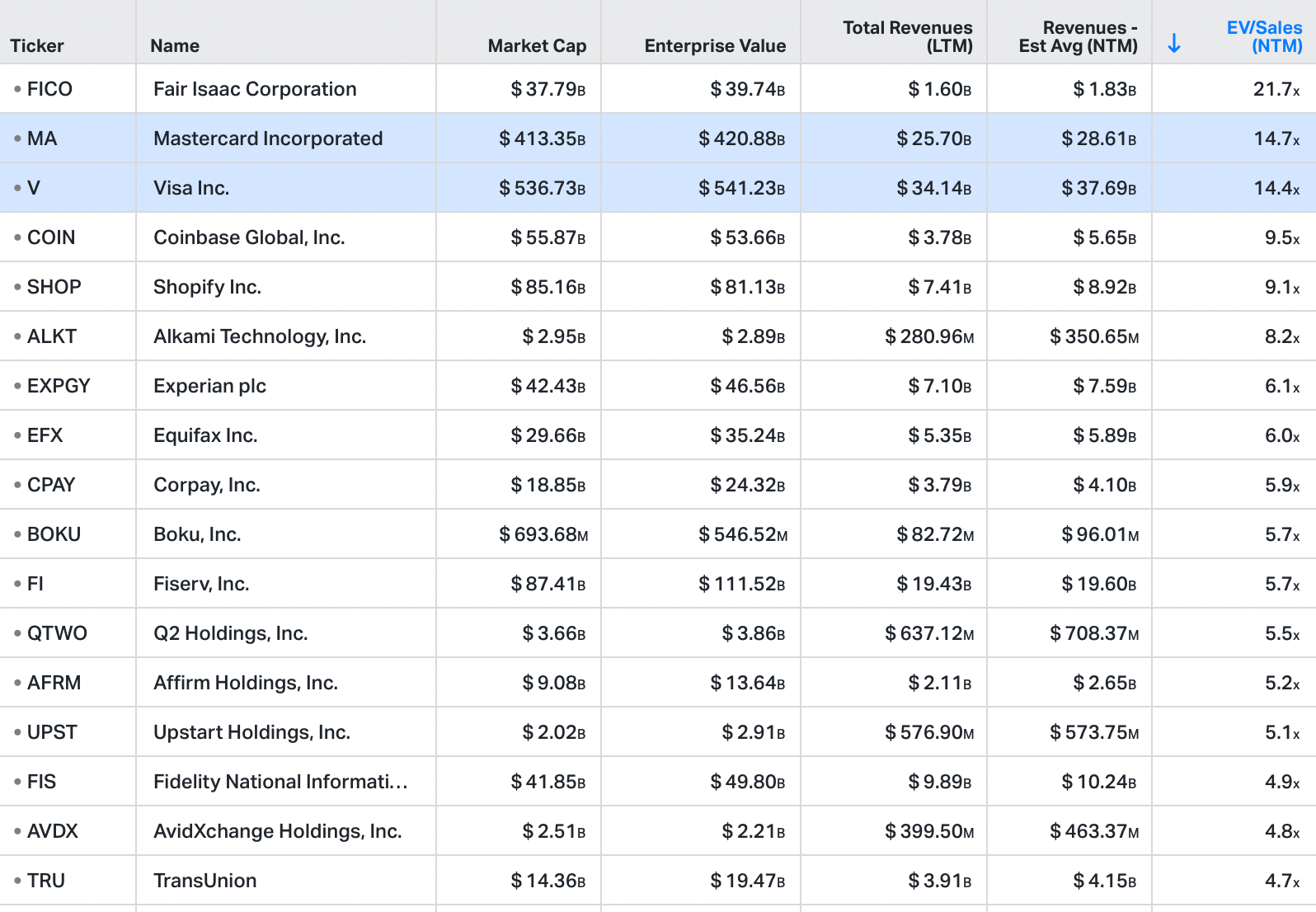
Task: Click the Total Revenues (LTM) header
Action: point(907,36)
